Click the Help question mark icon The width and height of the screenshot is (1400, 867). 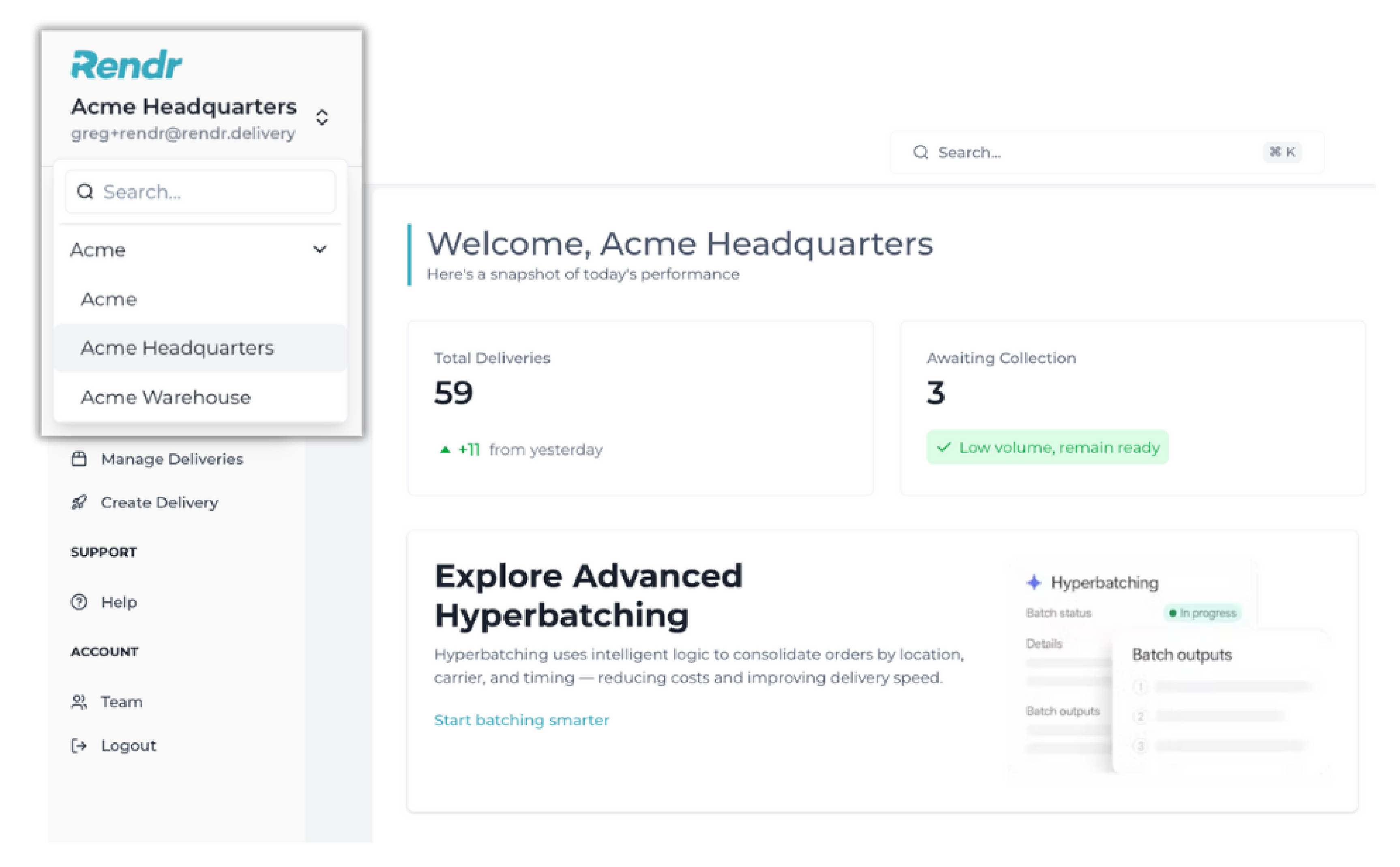tap(79, 602)
